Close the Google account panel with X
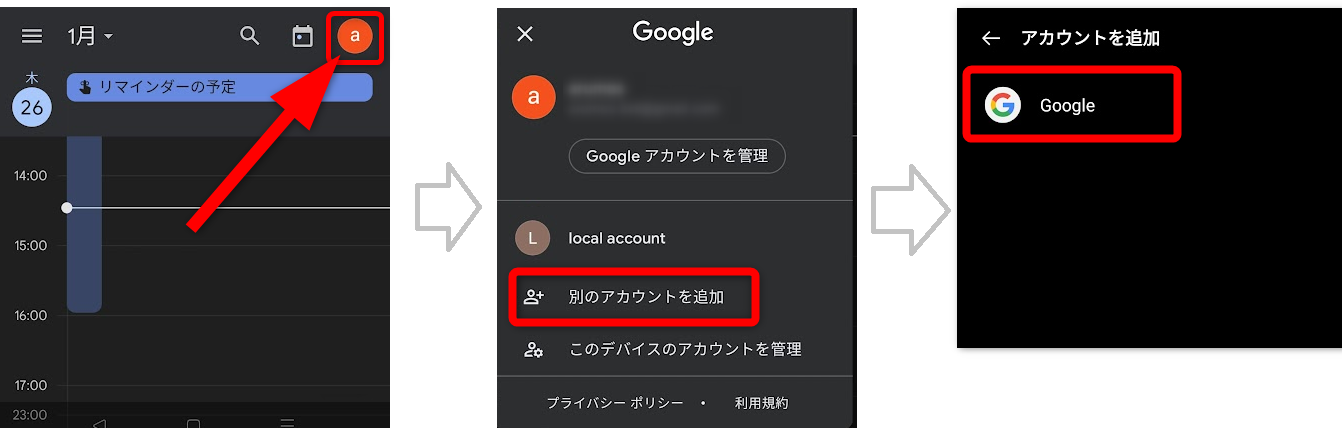This screenshot has height=428, width=1344. click(x=525, y=34)
